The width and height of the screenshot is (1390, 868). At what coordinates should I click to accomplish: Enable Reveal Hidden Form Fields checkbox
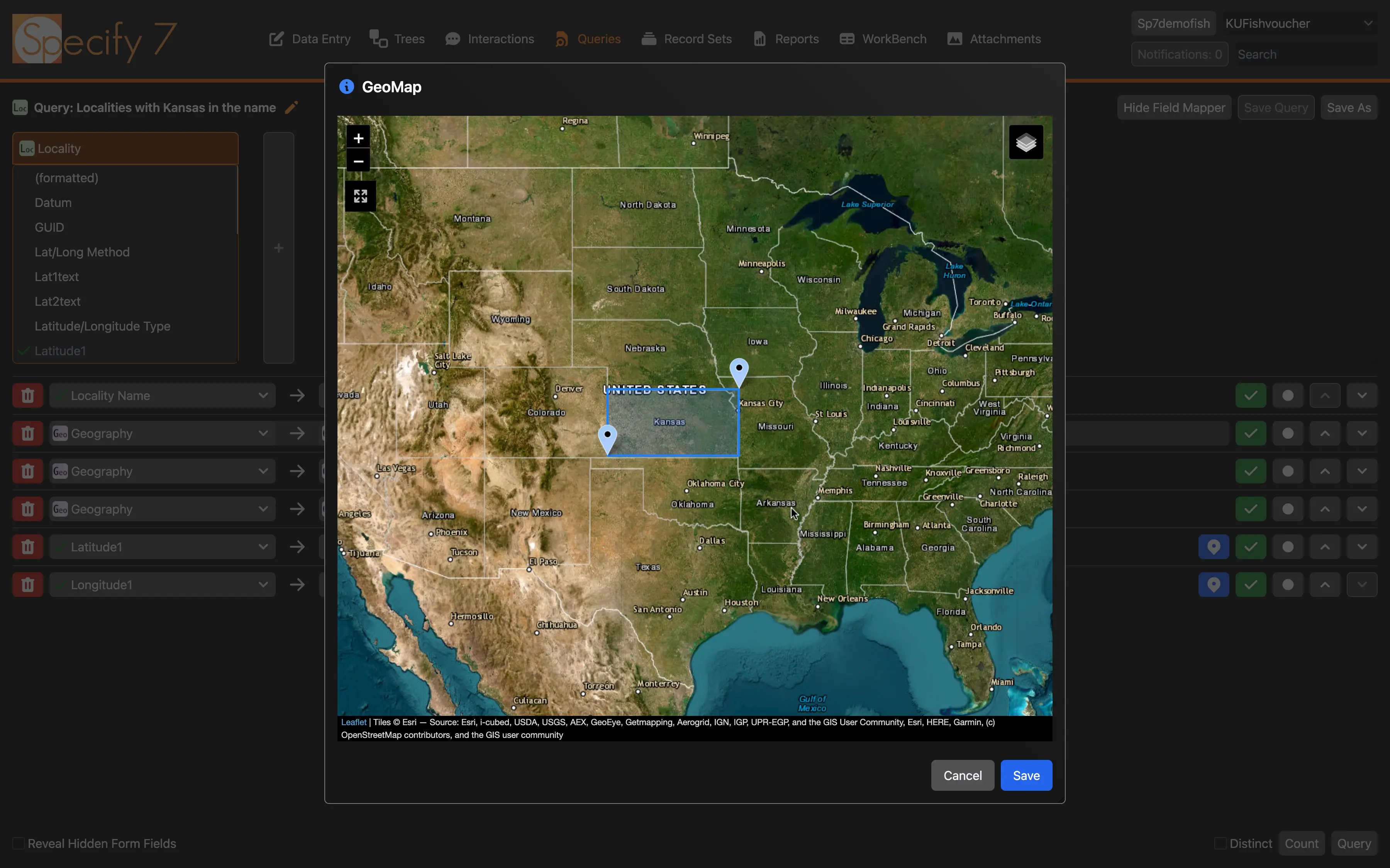(x=19, y=843)
